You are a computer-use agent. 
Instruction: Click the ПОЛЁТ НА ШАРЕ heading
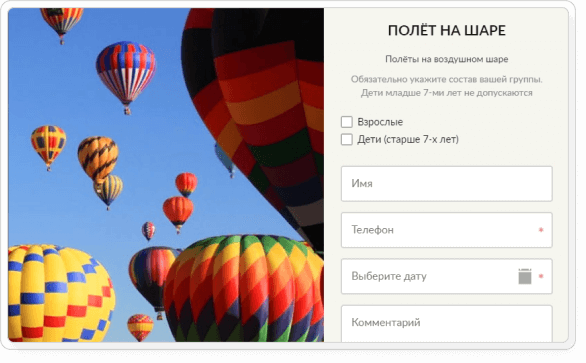click(x=447, y=30)
